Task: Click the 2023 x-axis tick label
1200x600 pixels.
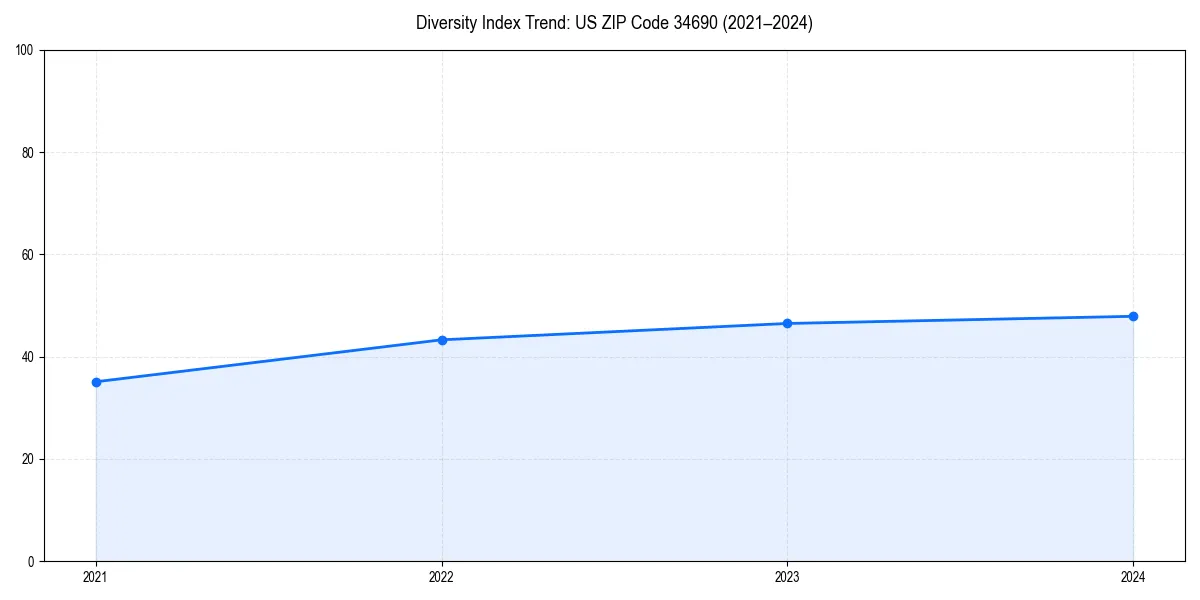Action: 787,577
